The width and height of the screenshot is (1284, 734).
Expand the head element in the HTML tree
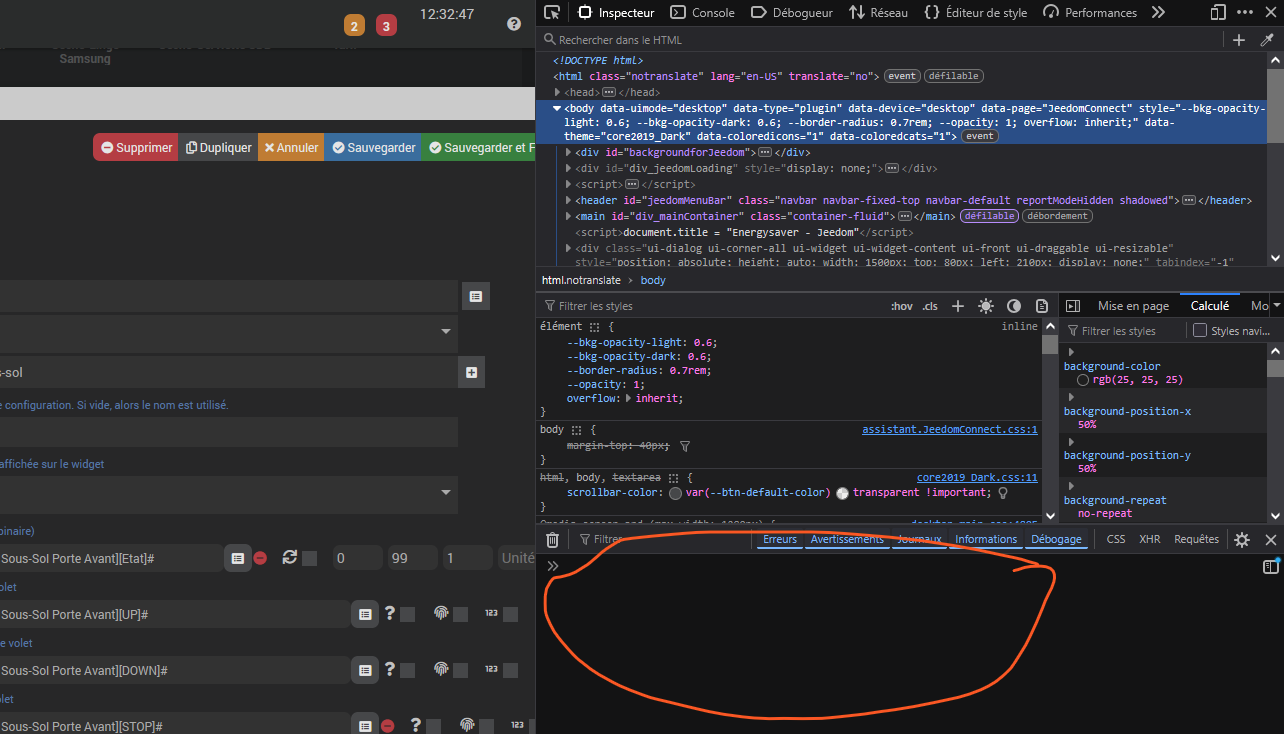tap(558, 92)
